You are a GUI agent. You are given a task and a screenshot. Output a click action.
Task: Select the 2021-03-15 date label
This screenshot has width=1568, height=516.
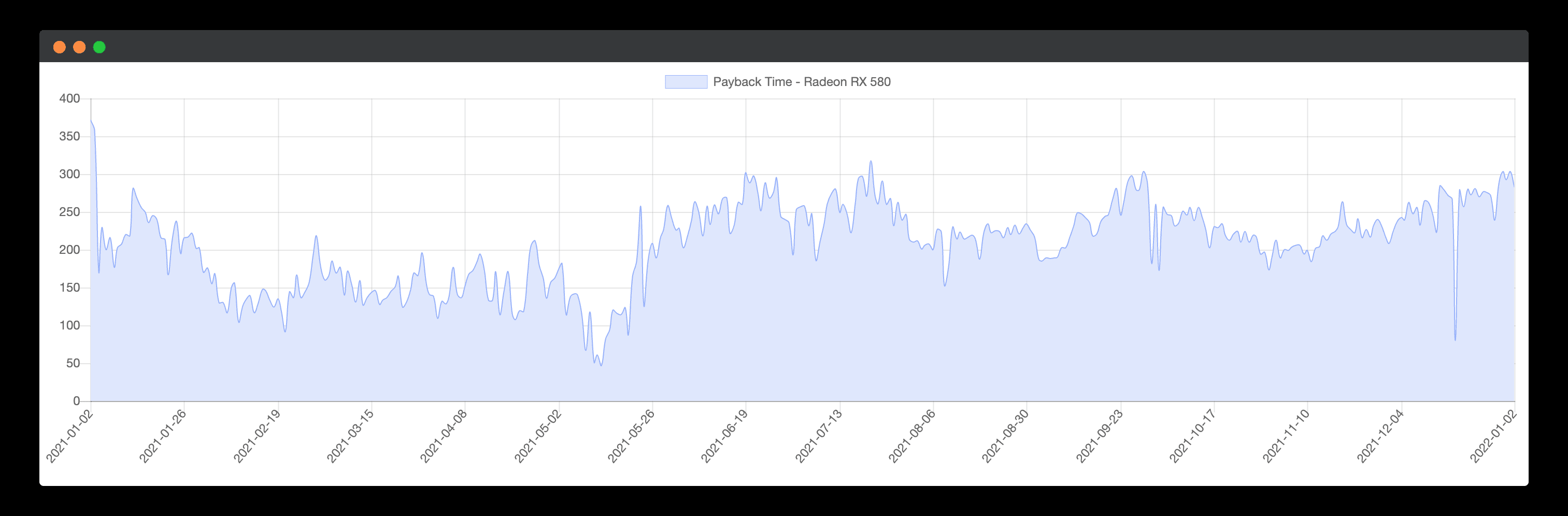tap(350, 436)
